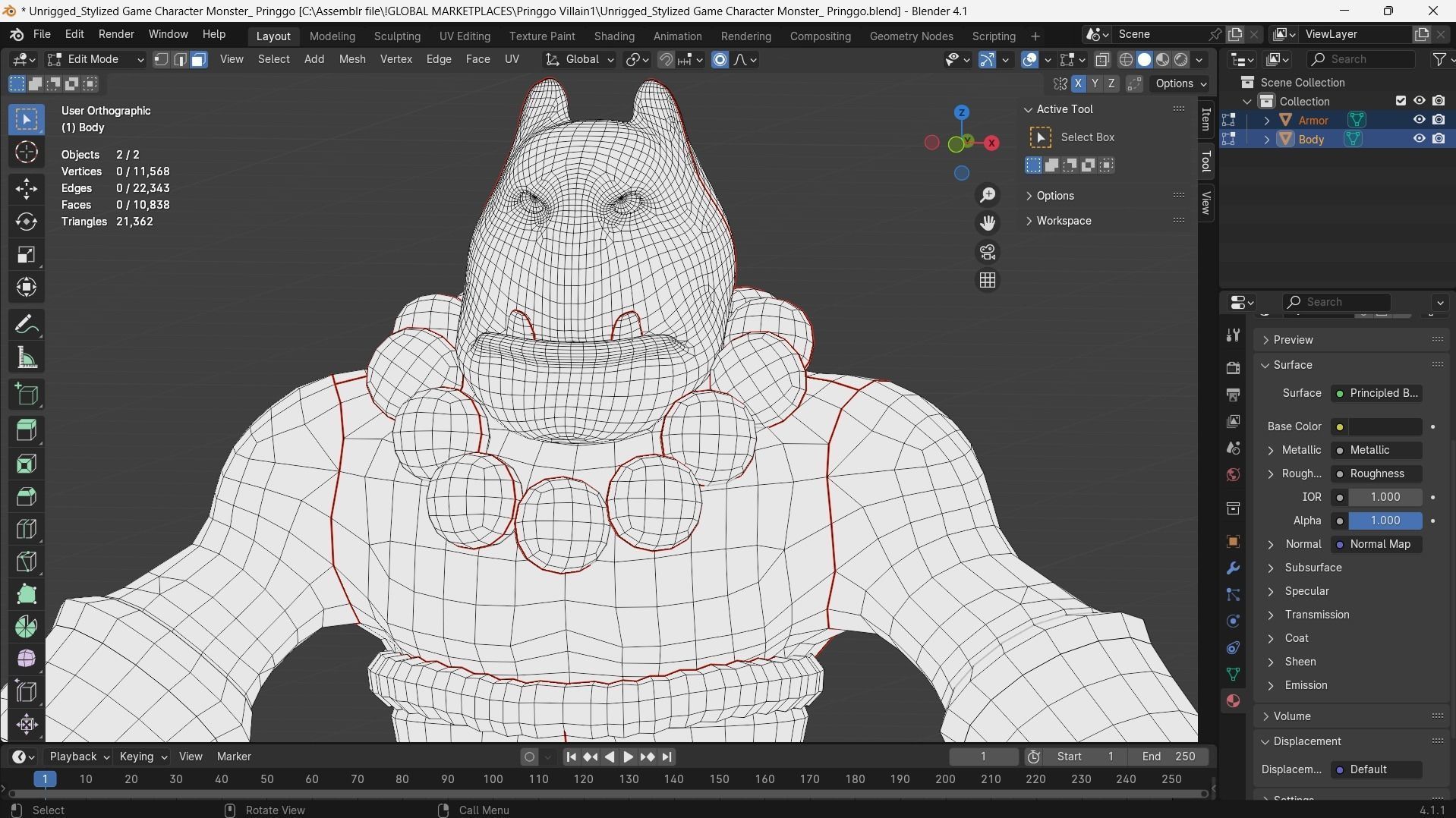Hide the Body object in viewport
1456x818 pixels.
coord(1419,139)
